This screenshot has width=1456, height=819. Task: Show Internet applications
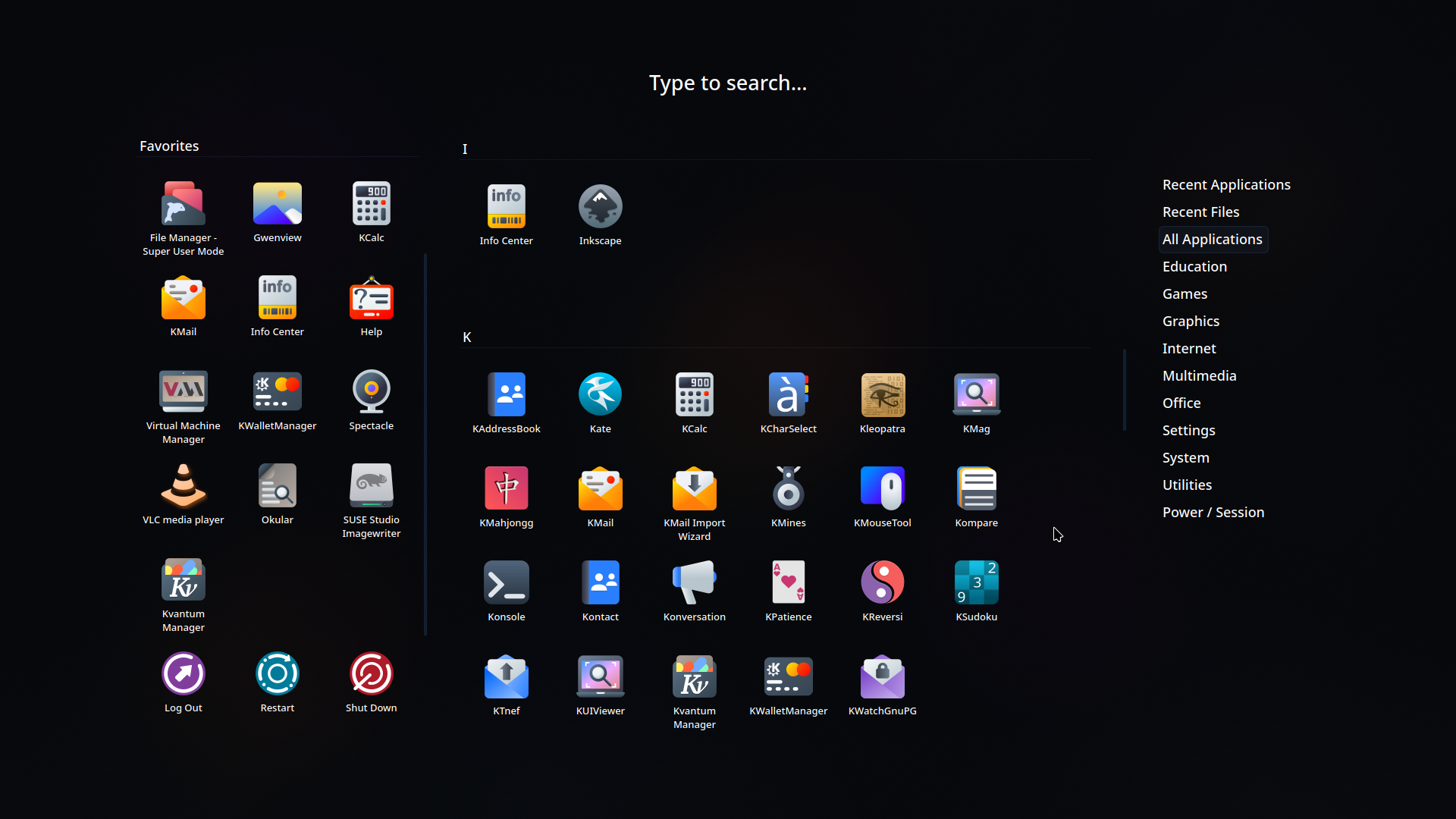[1189, 349]
